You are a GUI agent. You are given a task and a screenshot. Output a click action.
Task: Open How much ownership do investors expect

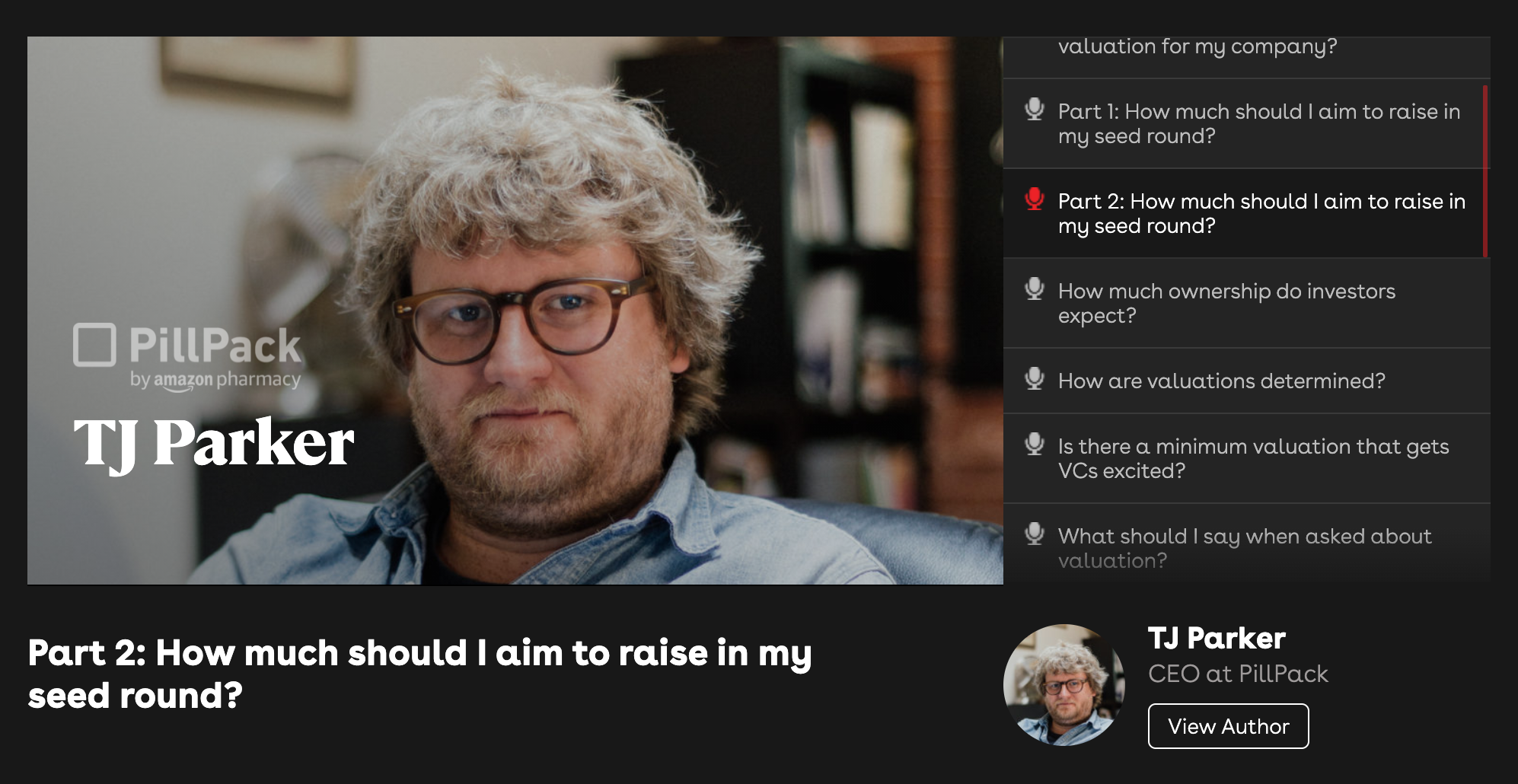click(1246, 303)
